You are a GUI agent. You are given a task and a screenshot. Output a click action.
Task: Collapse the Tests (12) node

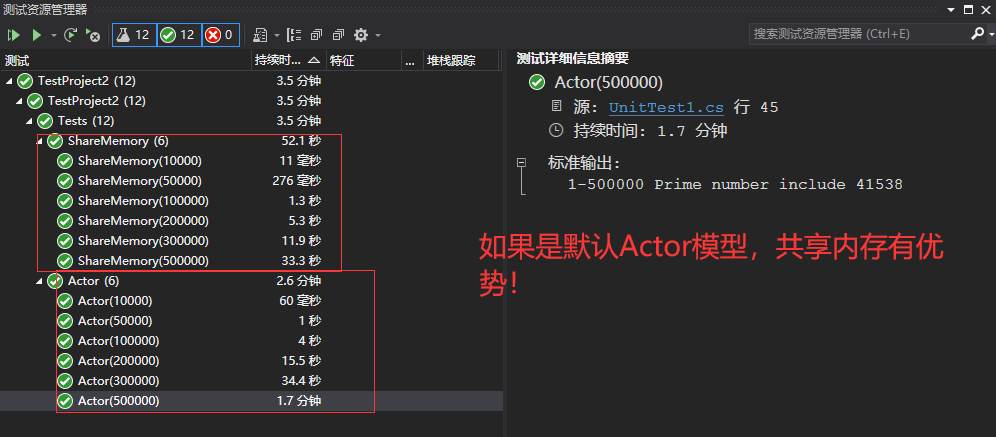(29, 121)
